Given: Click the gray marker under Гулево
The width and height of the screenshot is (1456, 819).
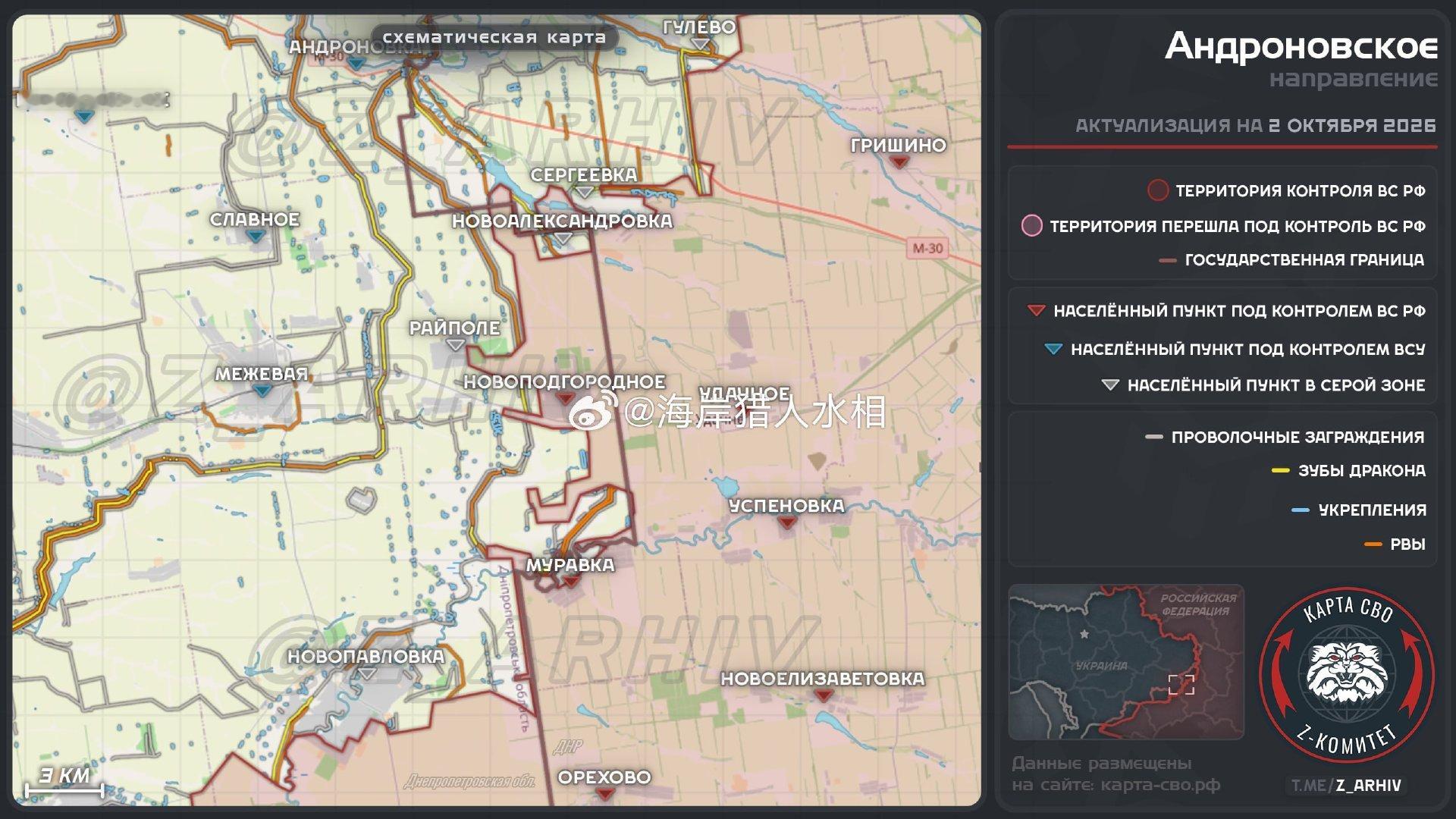Looking at the screenshot, I should click(701, 45).
